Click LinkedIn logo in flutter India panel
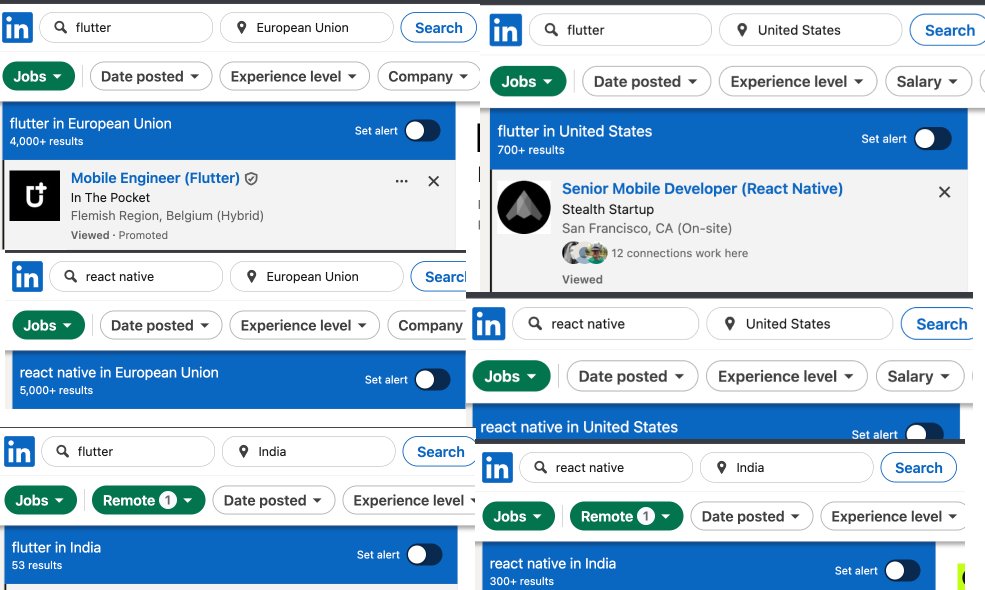985x590 pixels. coord(19,452)
